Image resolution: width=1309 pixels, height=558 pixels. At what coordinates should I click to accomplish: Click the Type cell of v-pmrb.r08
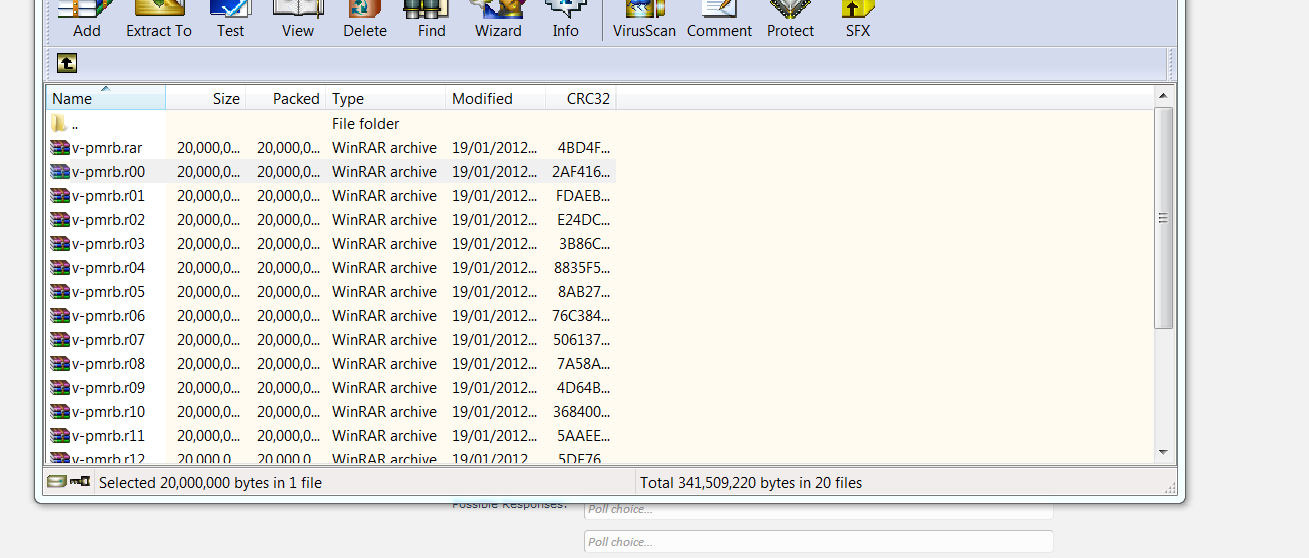click(384, 364)
